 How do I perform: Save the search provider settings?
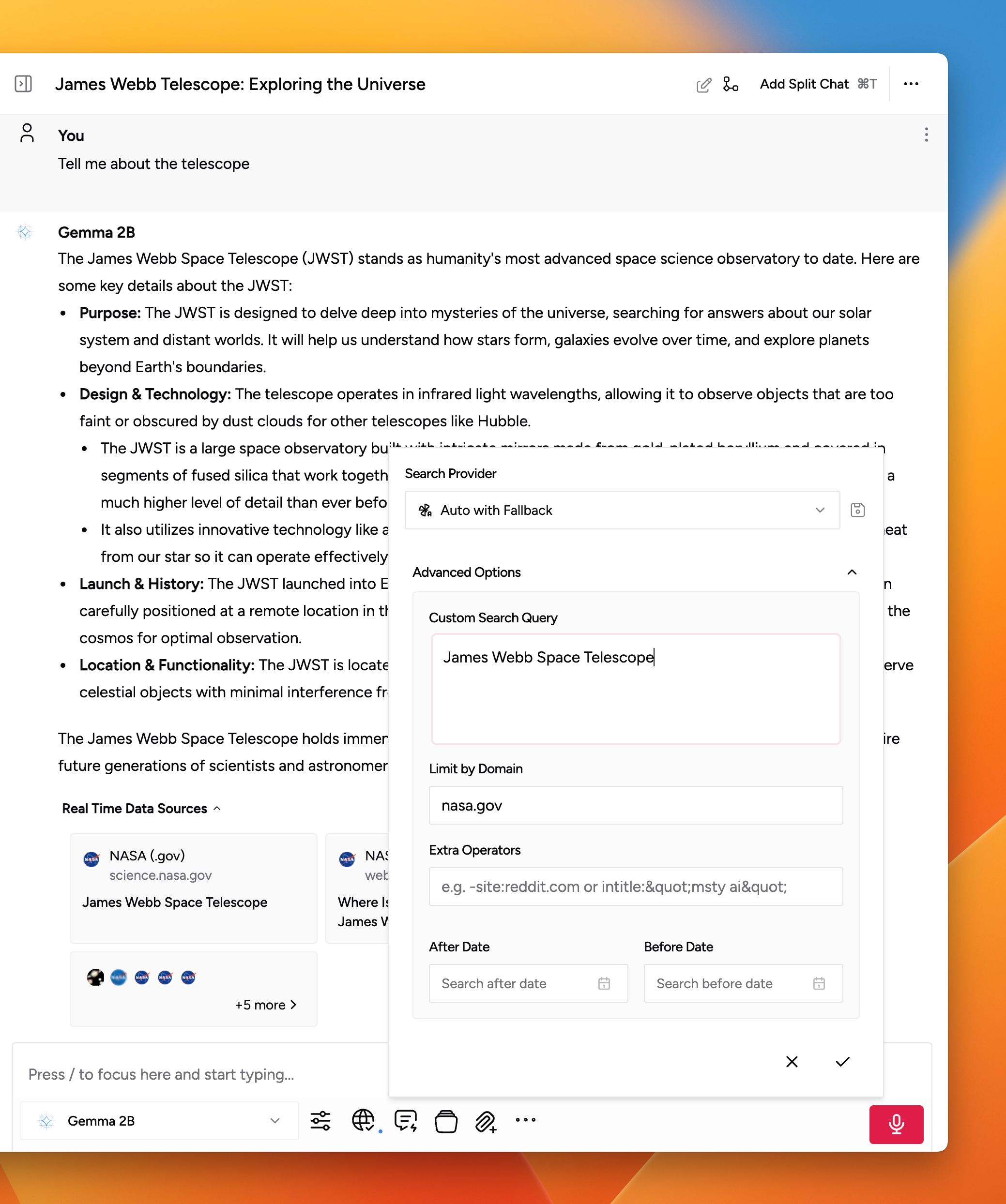coord(857,510)
